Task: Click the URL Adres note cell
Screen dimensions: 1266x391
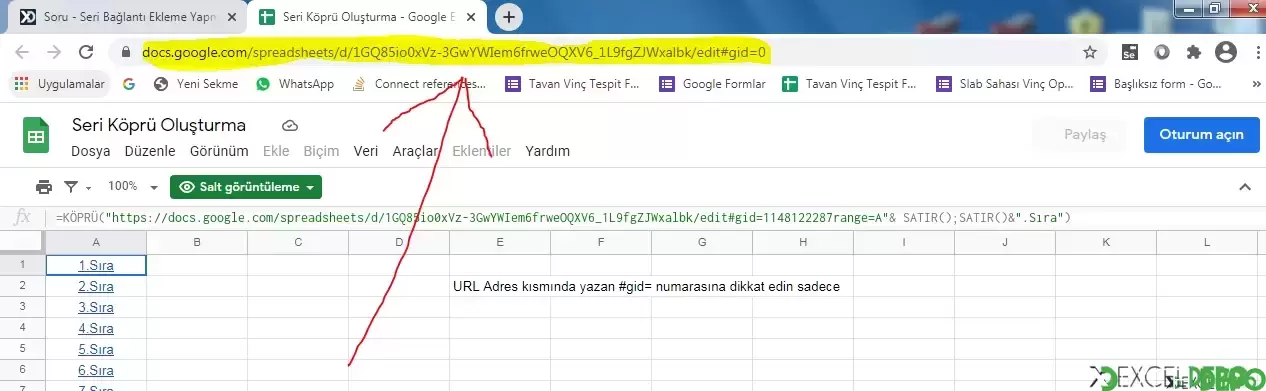Action: (x=646, y=286)
